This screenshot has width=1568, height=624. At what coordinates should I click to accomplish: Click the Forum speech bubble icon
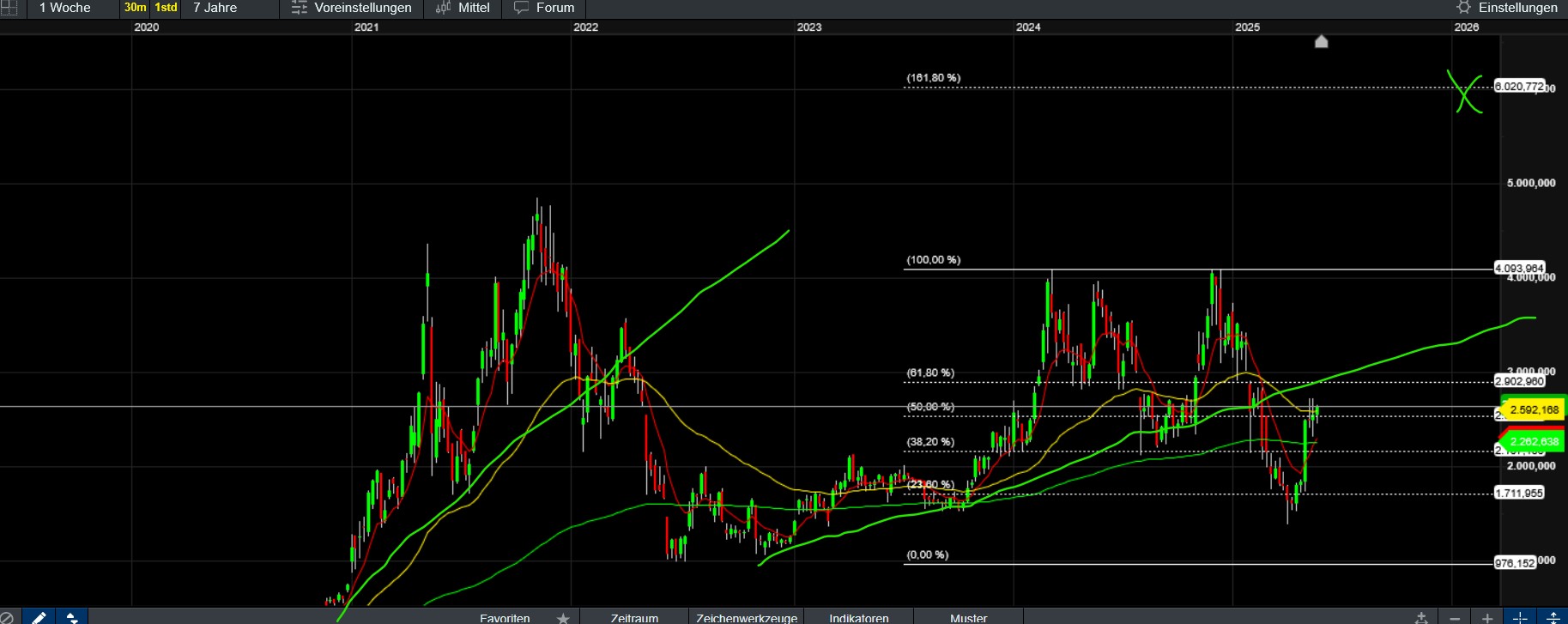pos(521,8)
